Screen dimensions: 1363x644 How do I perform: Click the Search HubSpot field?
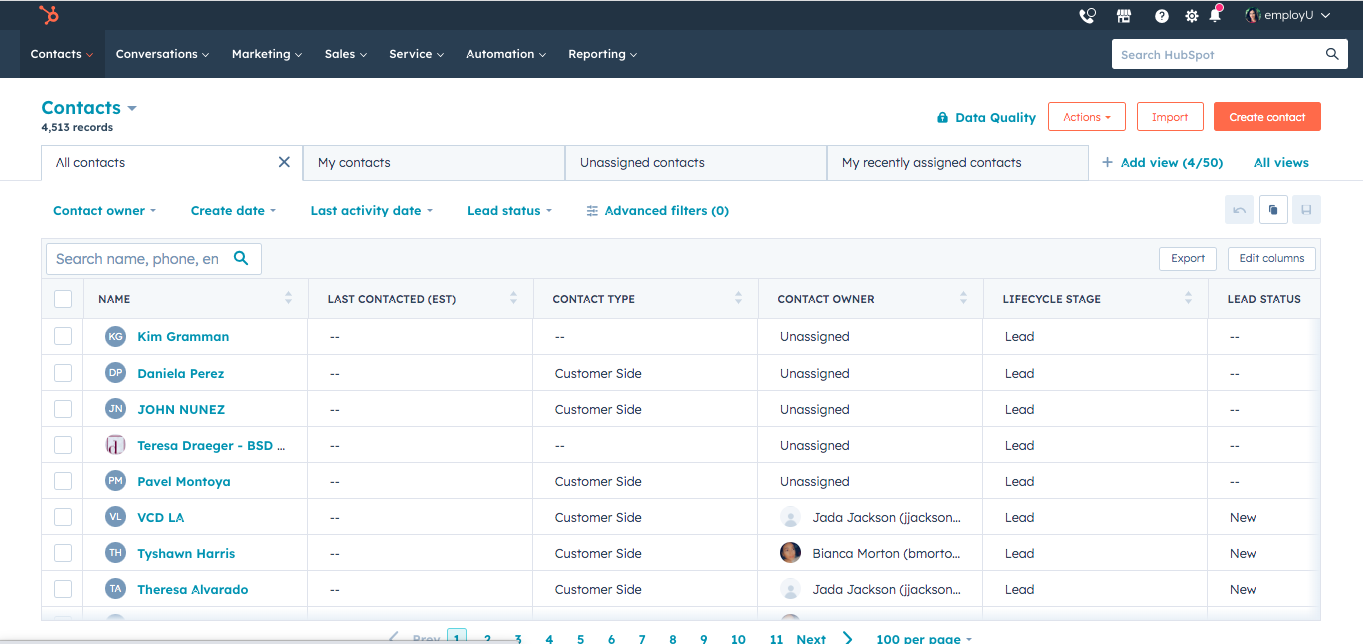pos(1218,55)
